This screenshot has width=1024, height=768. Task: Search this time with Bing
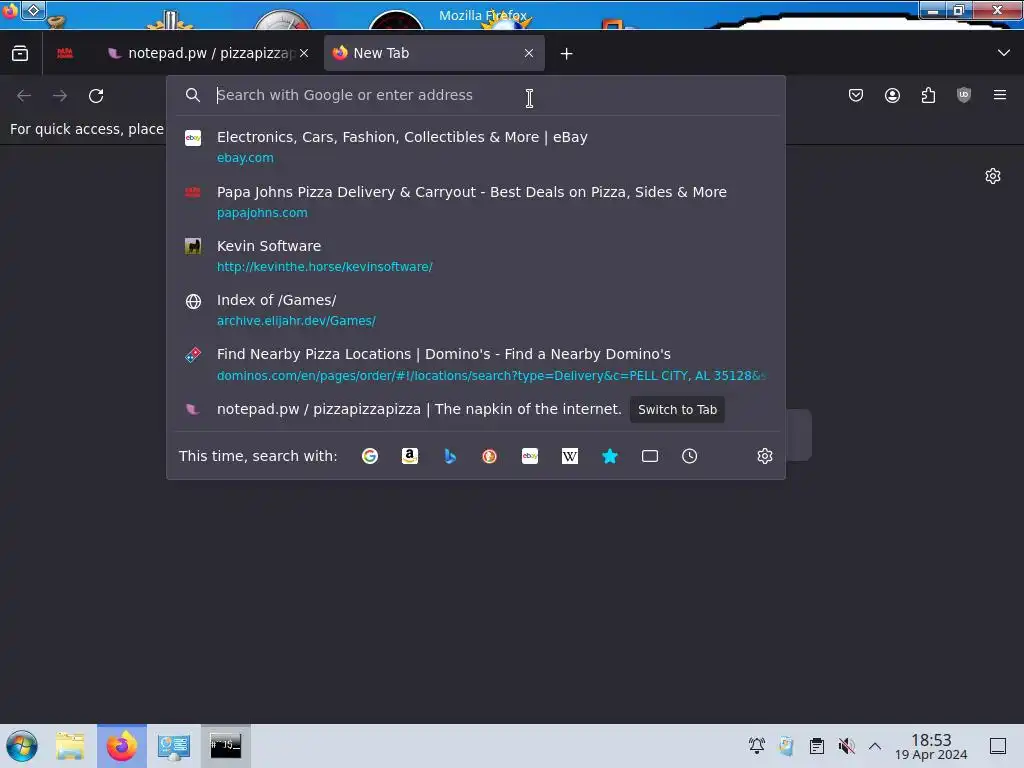(450, 456)
